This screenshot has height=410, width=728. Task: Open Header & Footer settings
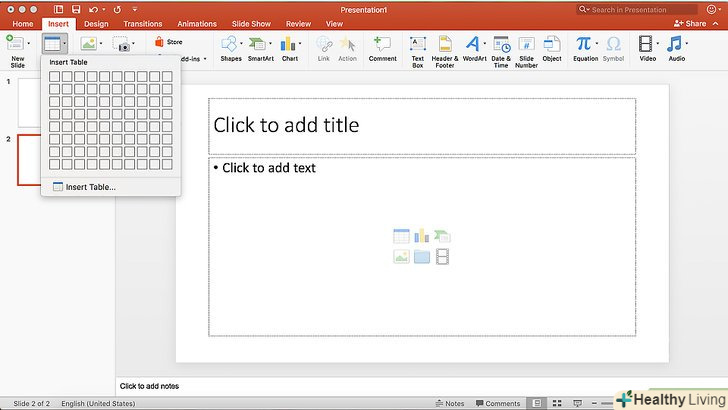tap(444, 47)
